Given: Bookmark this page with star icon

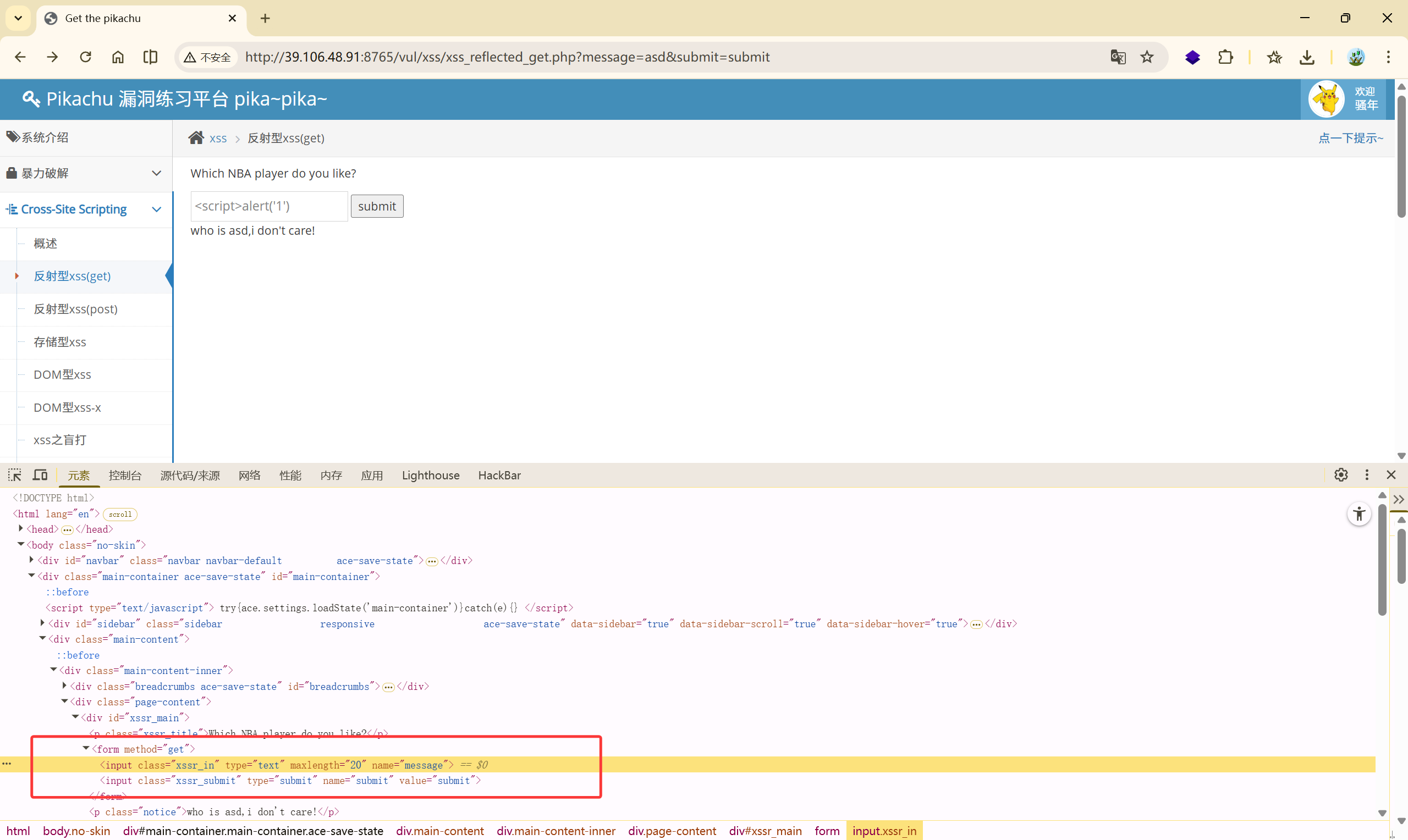Looking at the screenshot, I should [1146, 57].
